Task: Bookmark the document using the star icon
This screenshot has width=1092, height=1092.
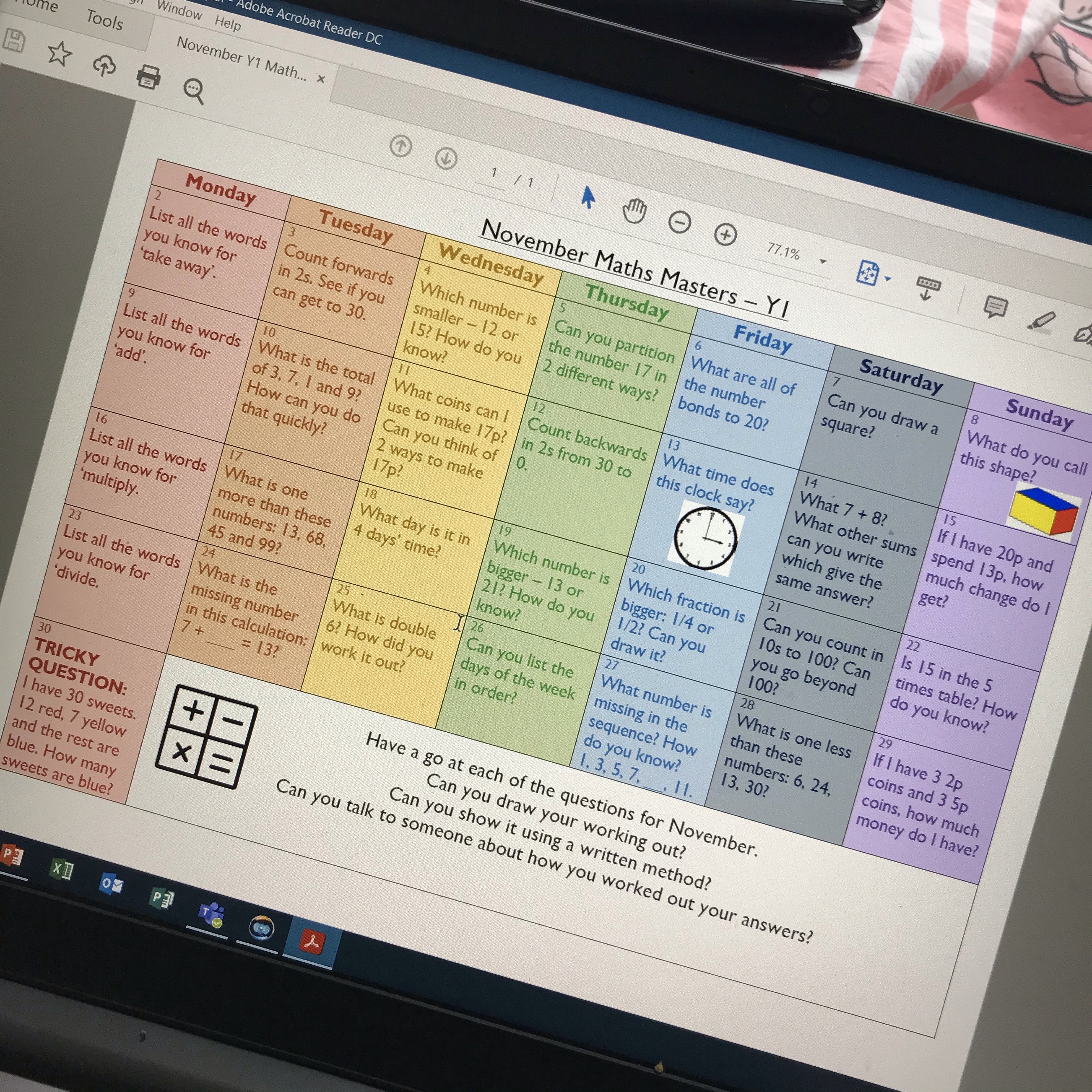Action: pos(59,54)
